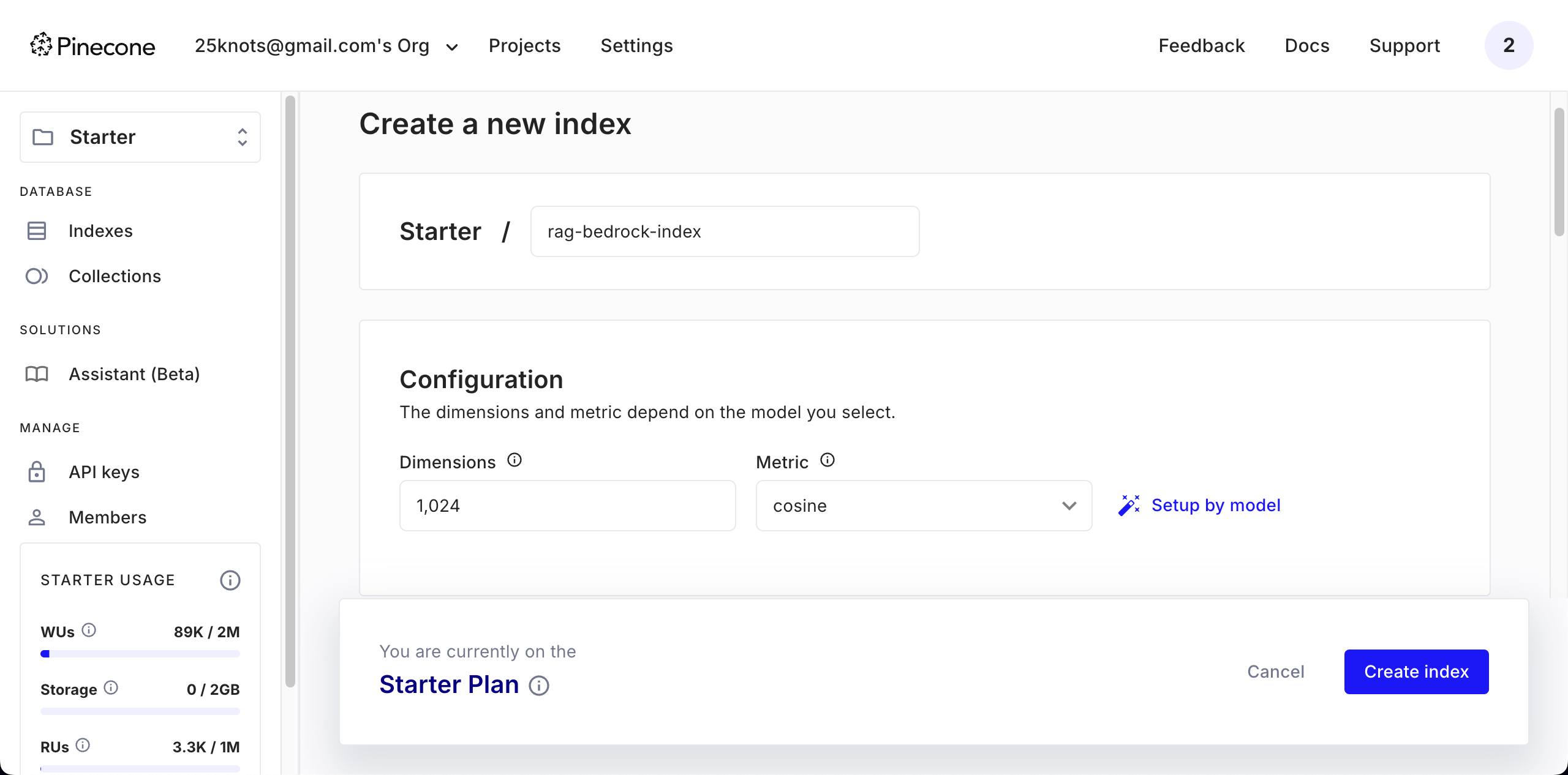Open the Collections circle icon
The height and width of the screenshot is (775, 1568).
tap(37, 276)
